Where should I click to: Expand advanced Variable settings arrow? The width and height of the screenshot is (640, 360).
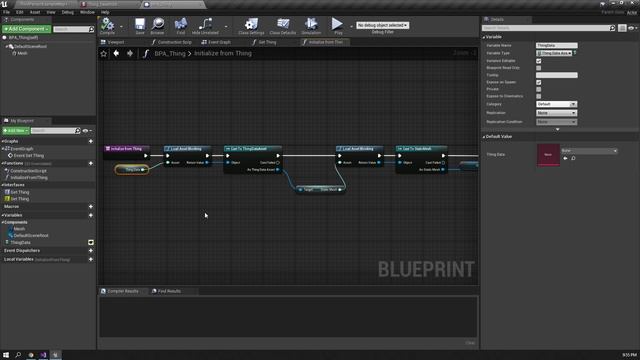(x=558, y=129)
